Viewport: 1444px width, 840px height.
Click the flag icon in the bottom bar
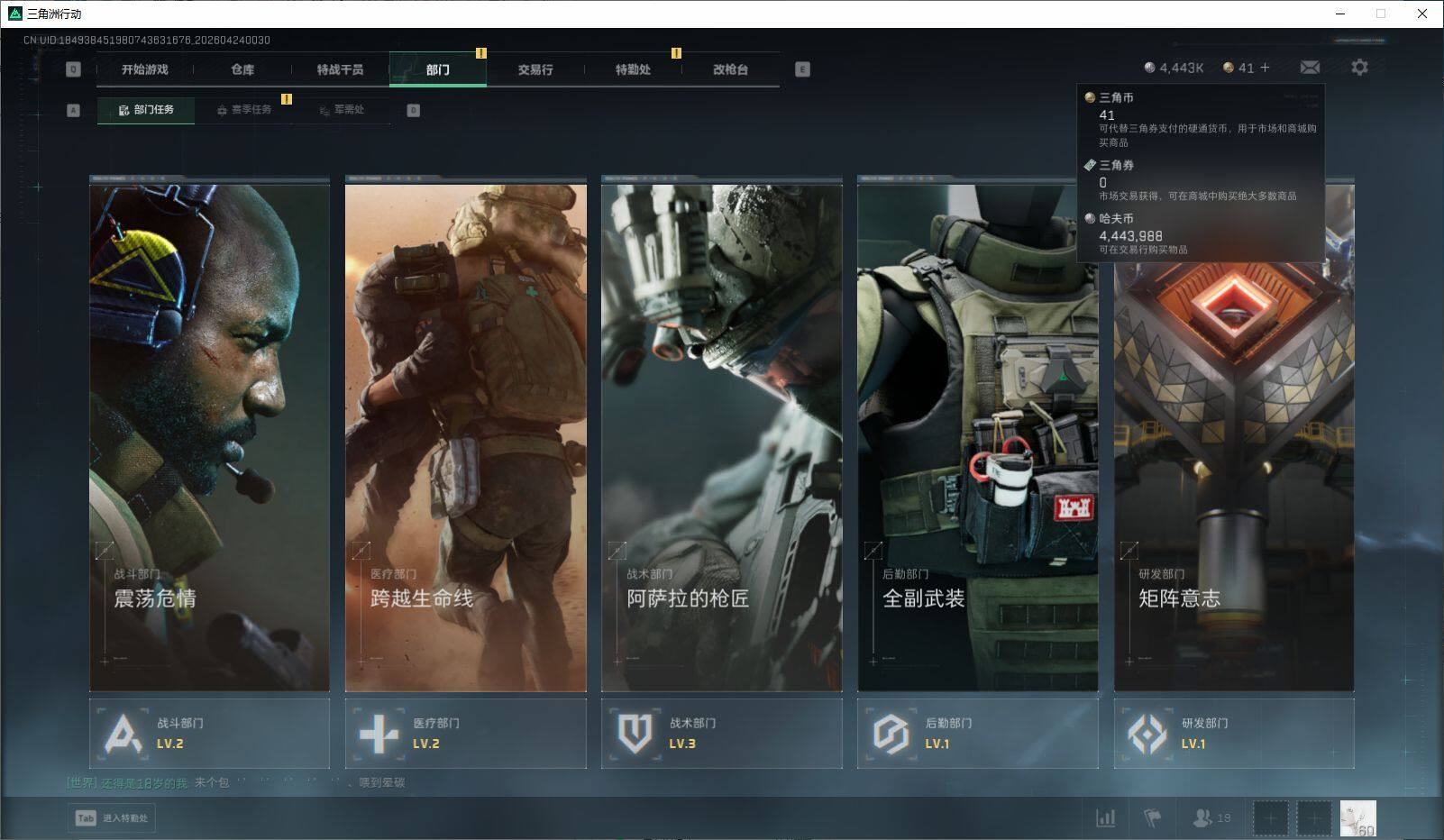pos(1152,817)
